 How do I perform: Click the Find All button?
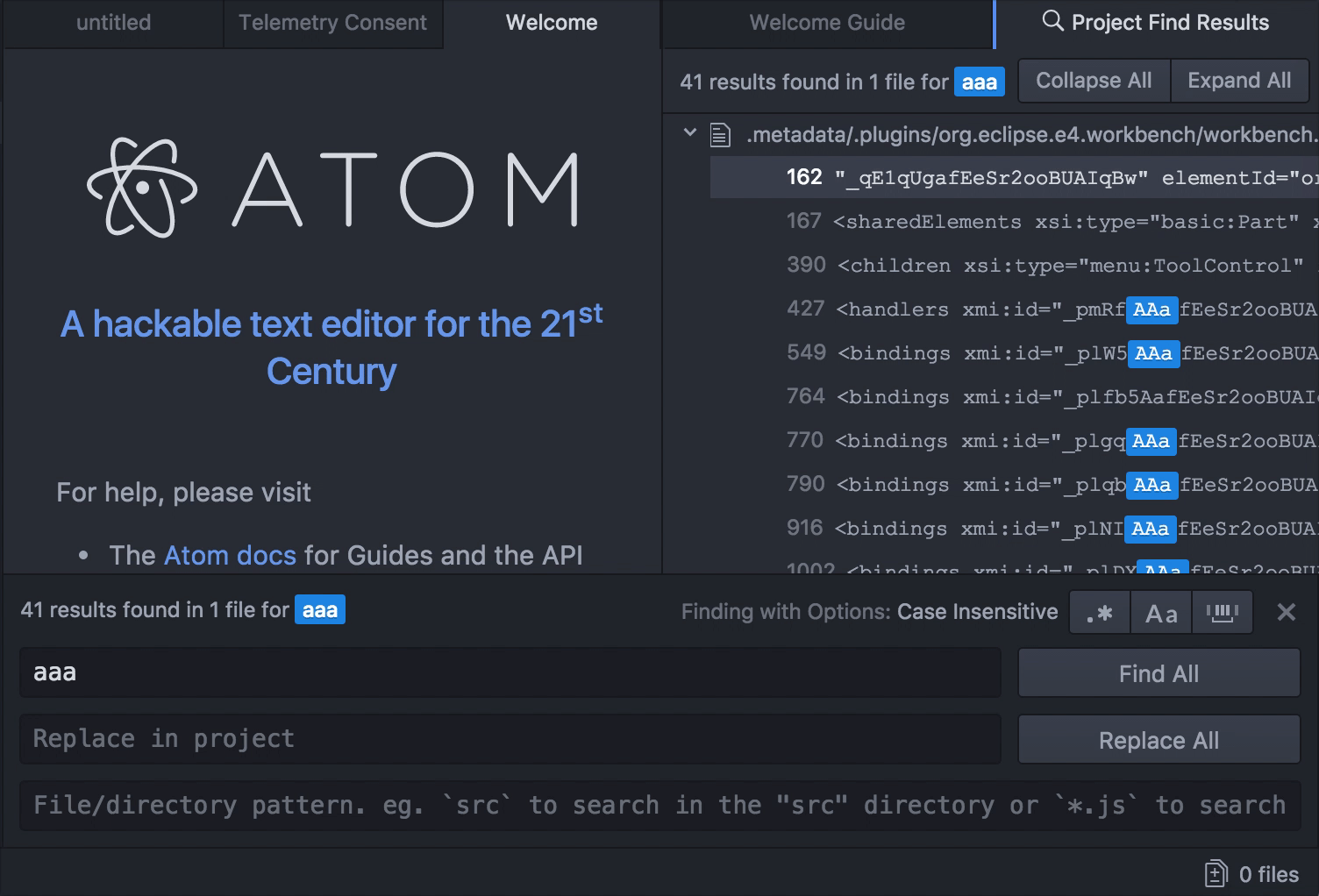(1159, 672)
